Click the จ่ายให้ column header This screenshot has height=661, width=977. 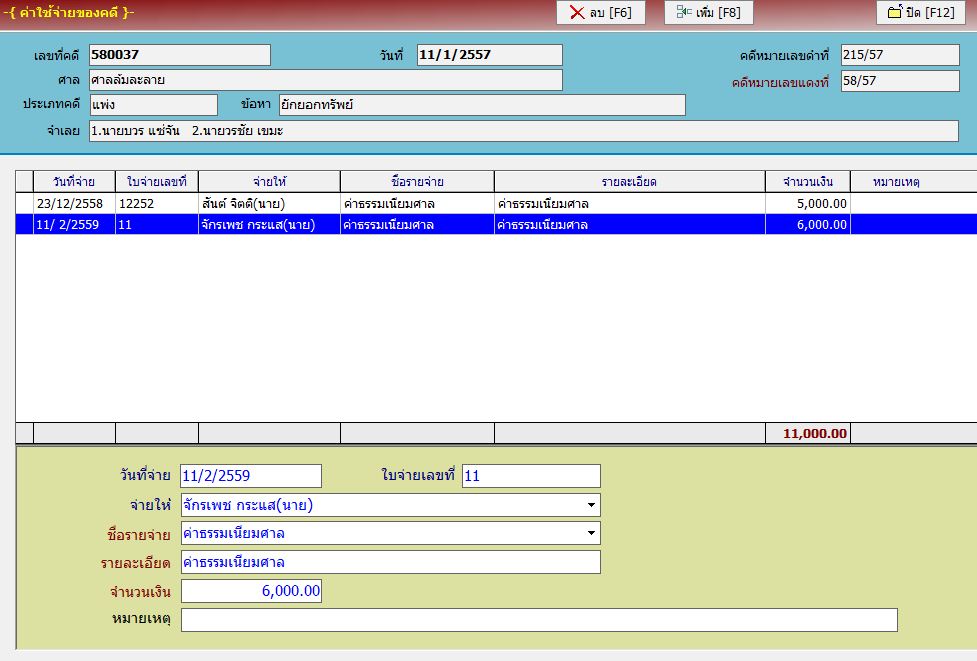(269, 182)
